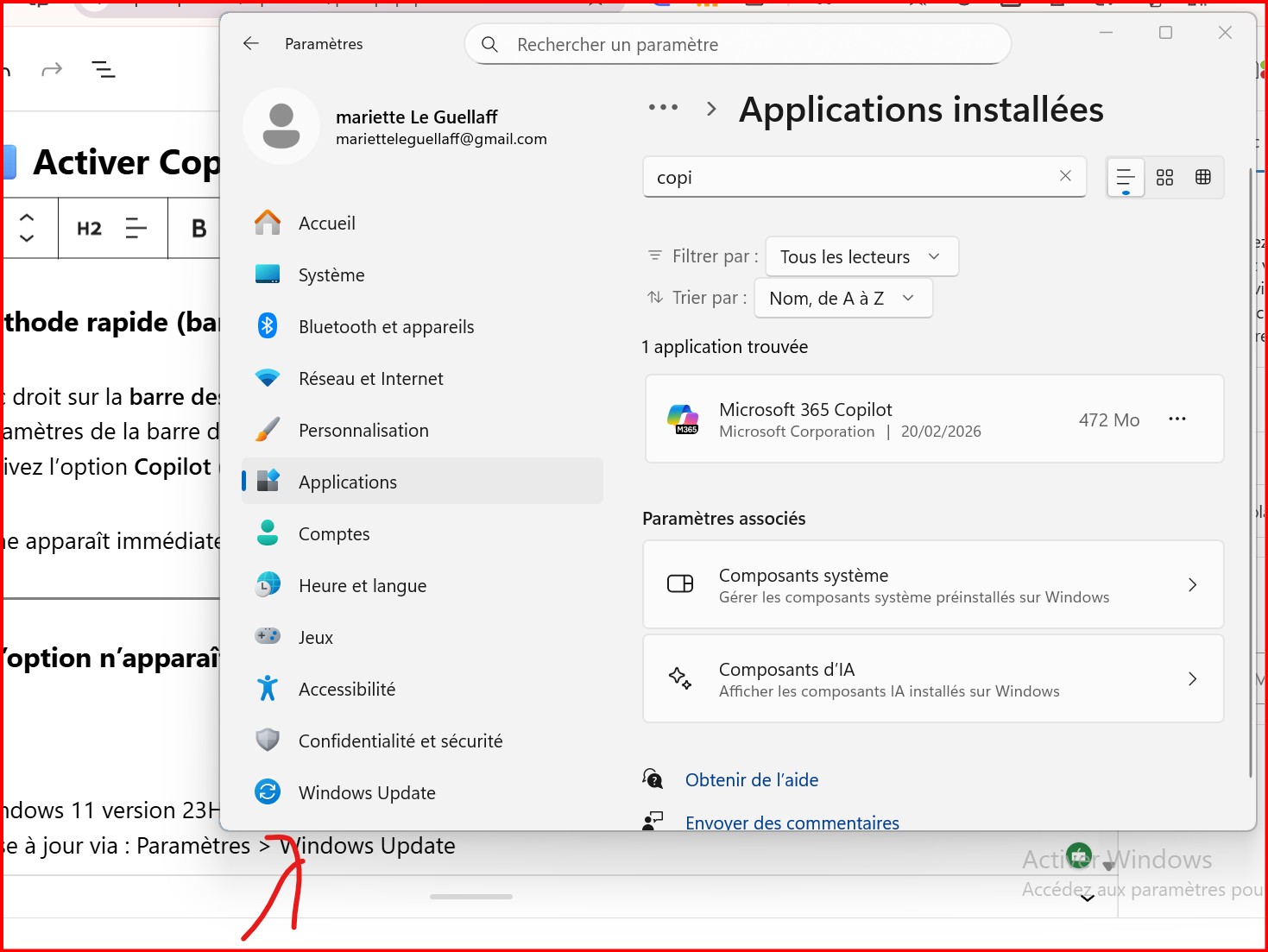Open the 'Tous les lecteurs' filter dropdown

click(861, 257)
